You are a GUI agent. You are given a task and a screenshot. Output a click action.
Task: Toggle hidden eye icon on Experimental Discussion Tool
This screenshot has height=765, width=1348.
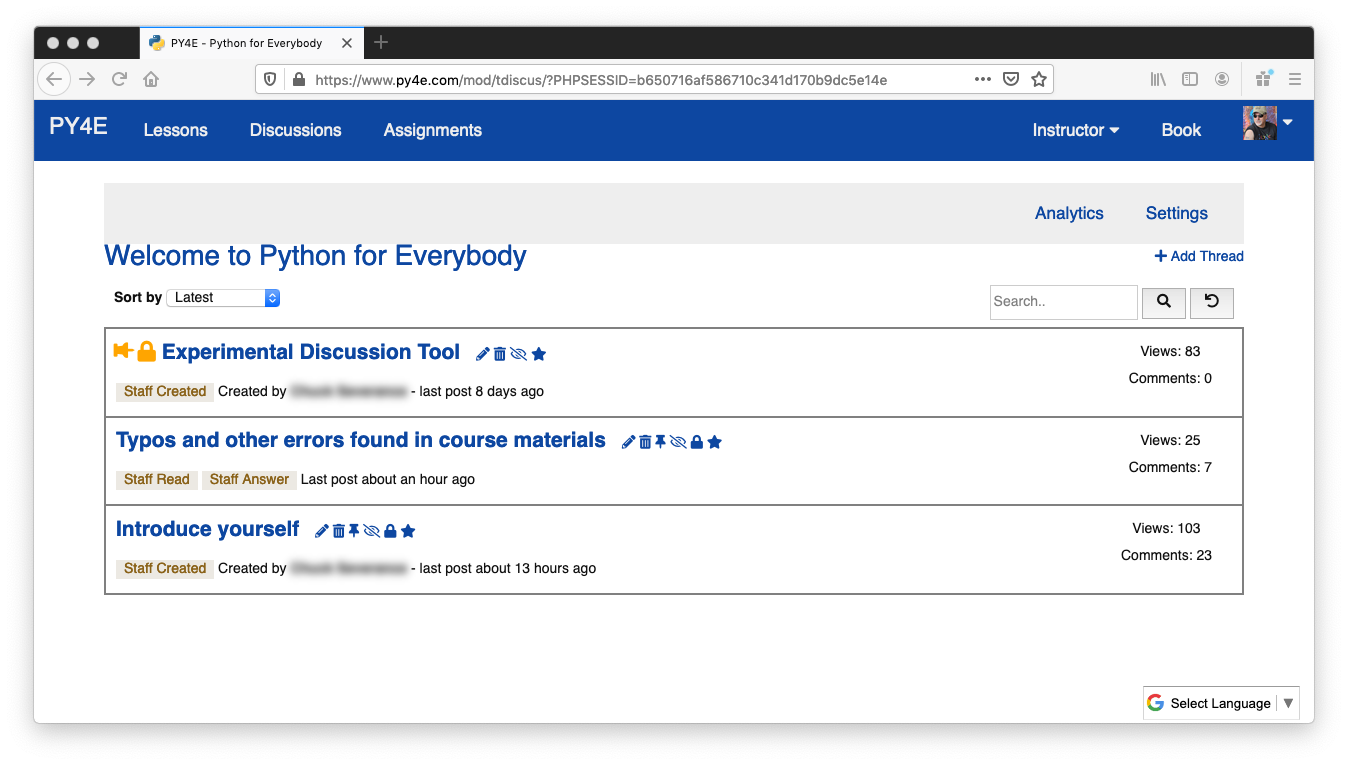pyautogui.click(x=518, y=354)
